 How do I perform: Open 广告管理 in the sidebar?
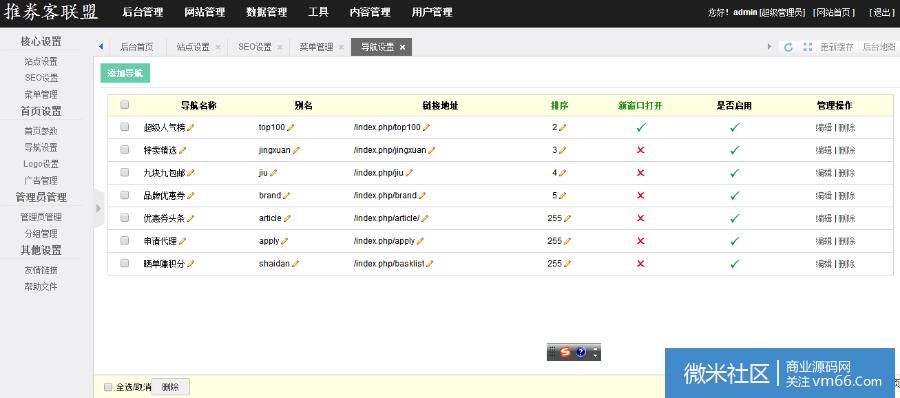click(x=41, y=180)
